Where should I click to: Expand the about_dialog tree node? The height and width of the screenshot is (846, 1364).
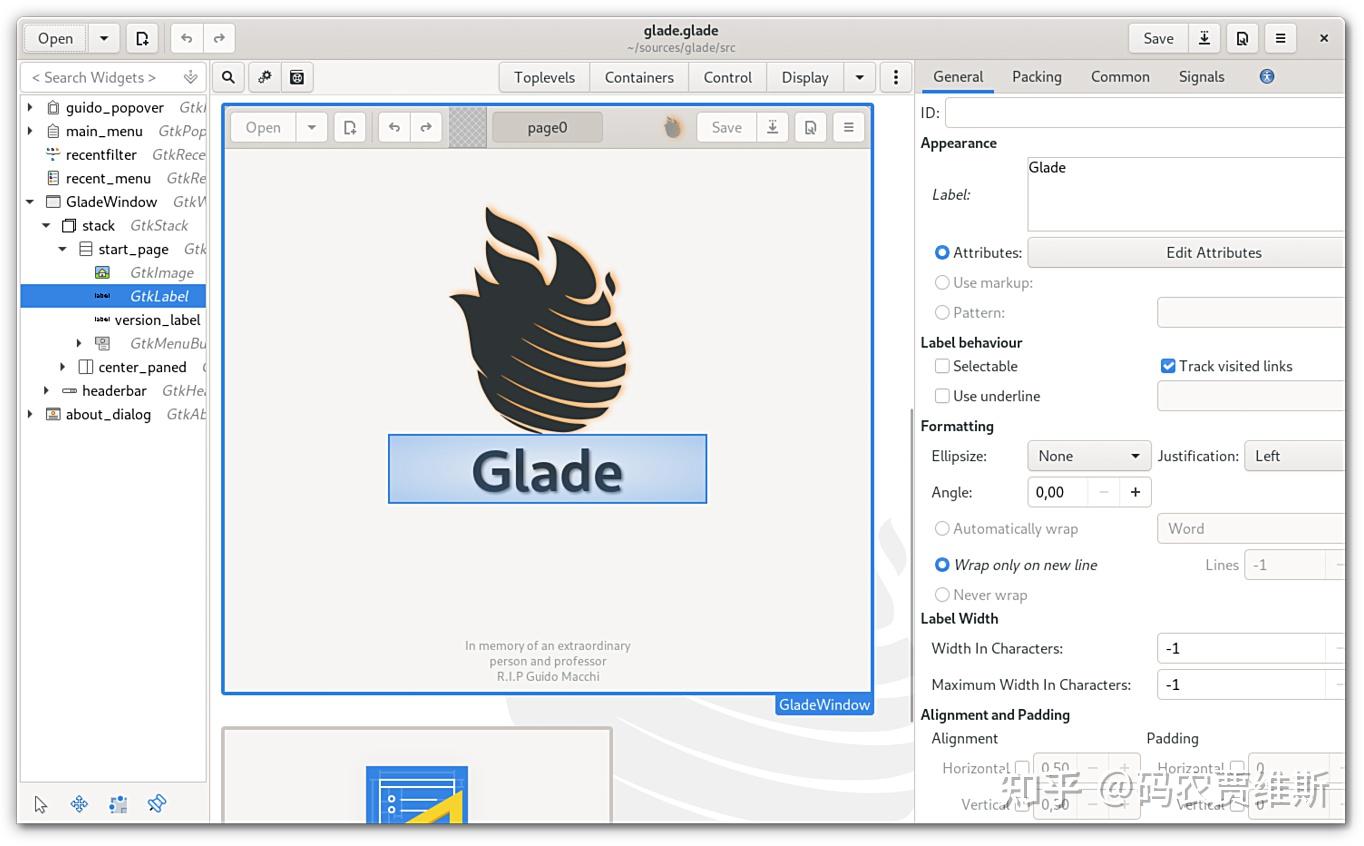coord(30,414)
